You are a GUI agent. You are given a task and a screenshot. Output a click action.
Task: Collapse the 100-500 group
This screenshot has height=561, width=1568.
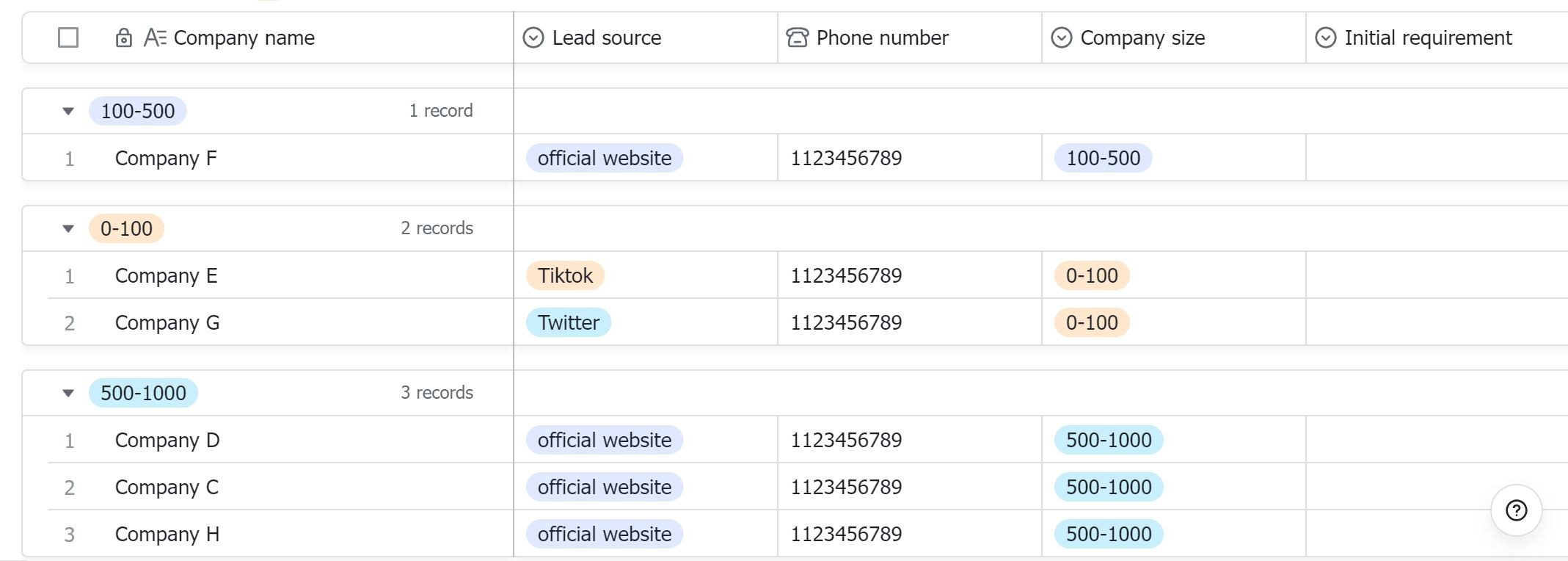68,112
